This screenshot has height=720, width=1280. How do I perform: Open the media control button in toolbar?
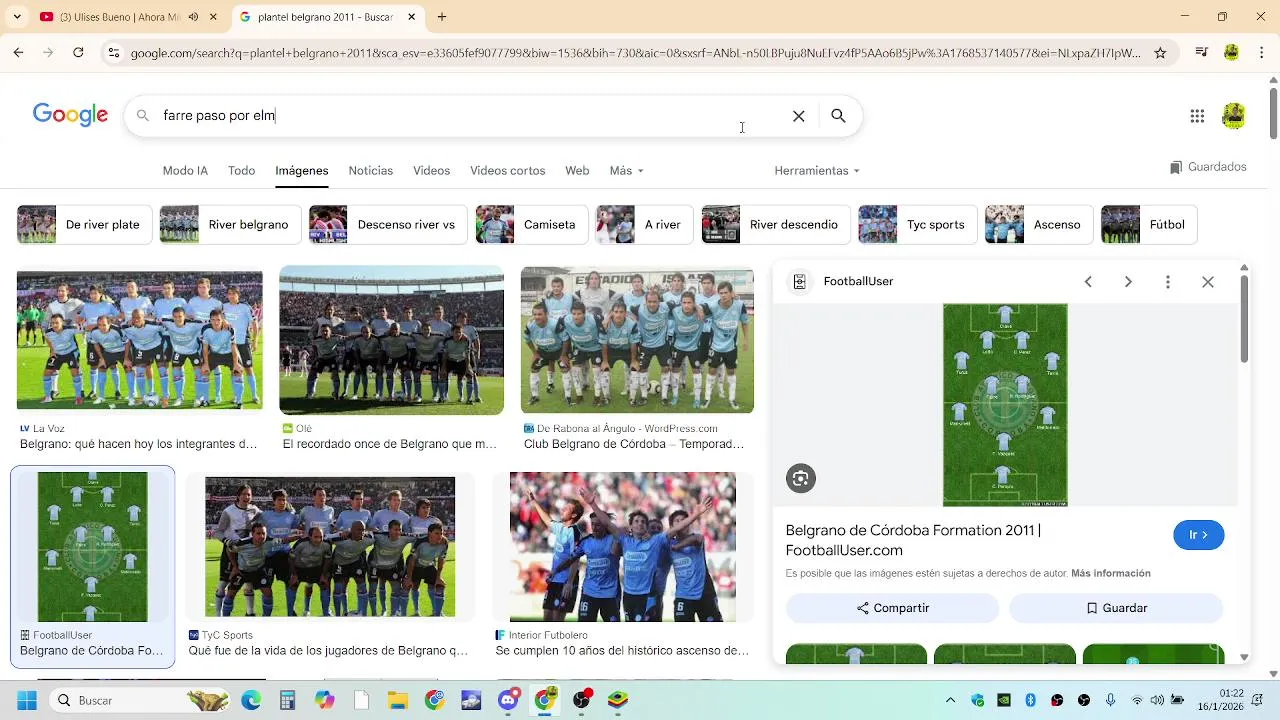[x=1202, y=53]
